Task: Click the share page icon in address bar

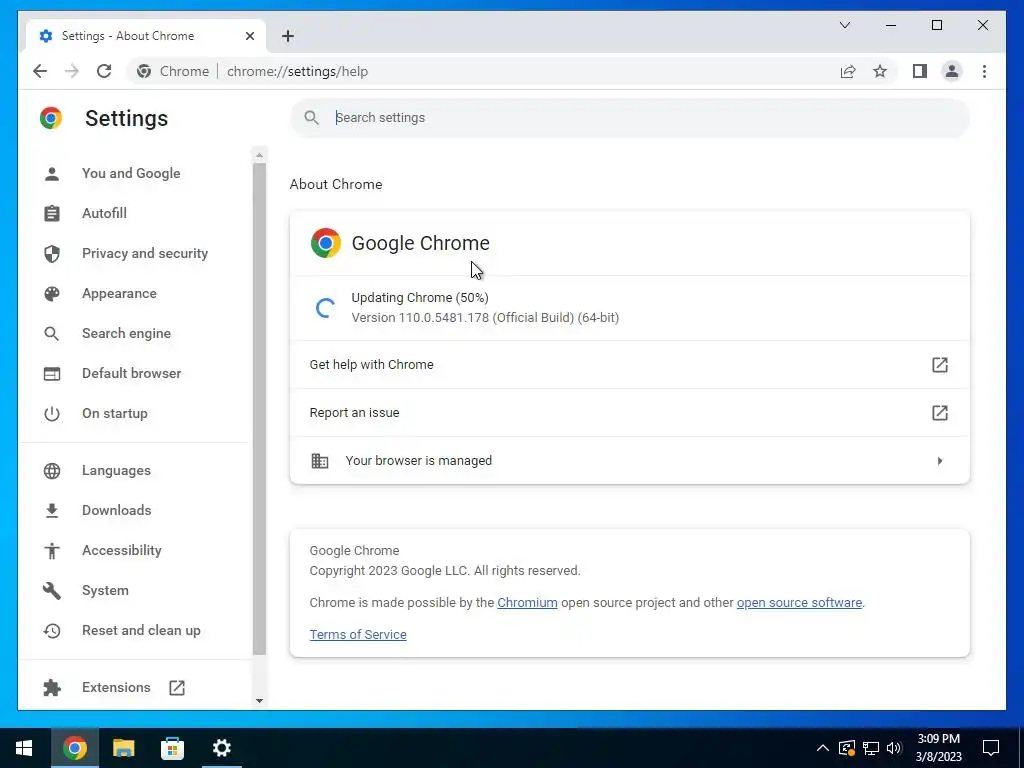Action: [x=848, y=71]
